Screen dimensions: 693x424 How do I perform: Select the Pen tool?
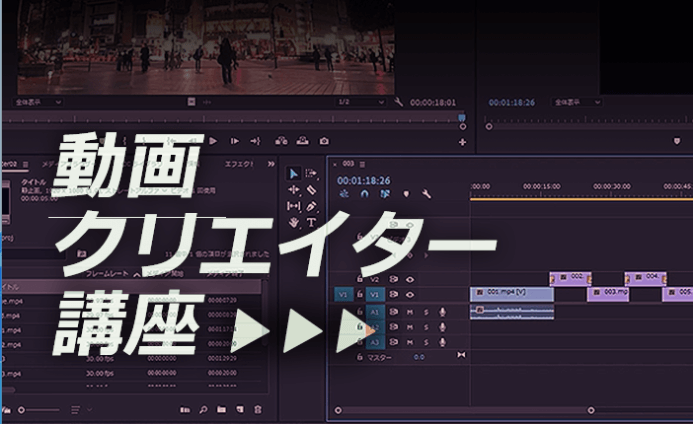pyautogui.click(x=311, y=206)
